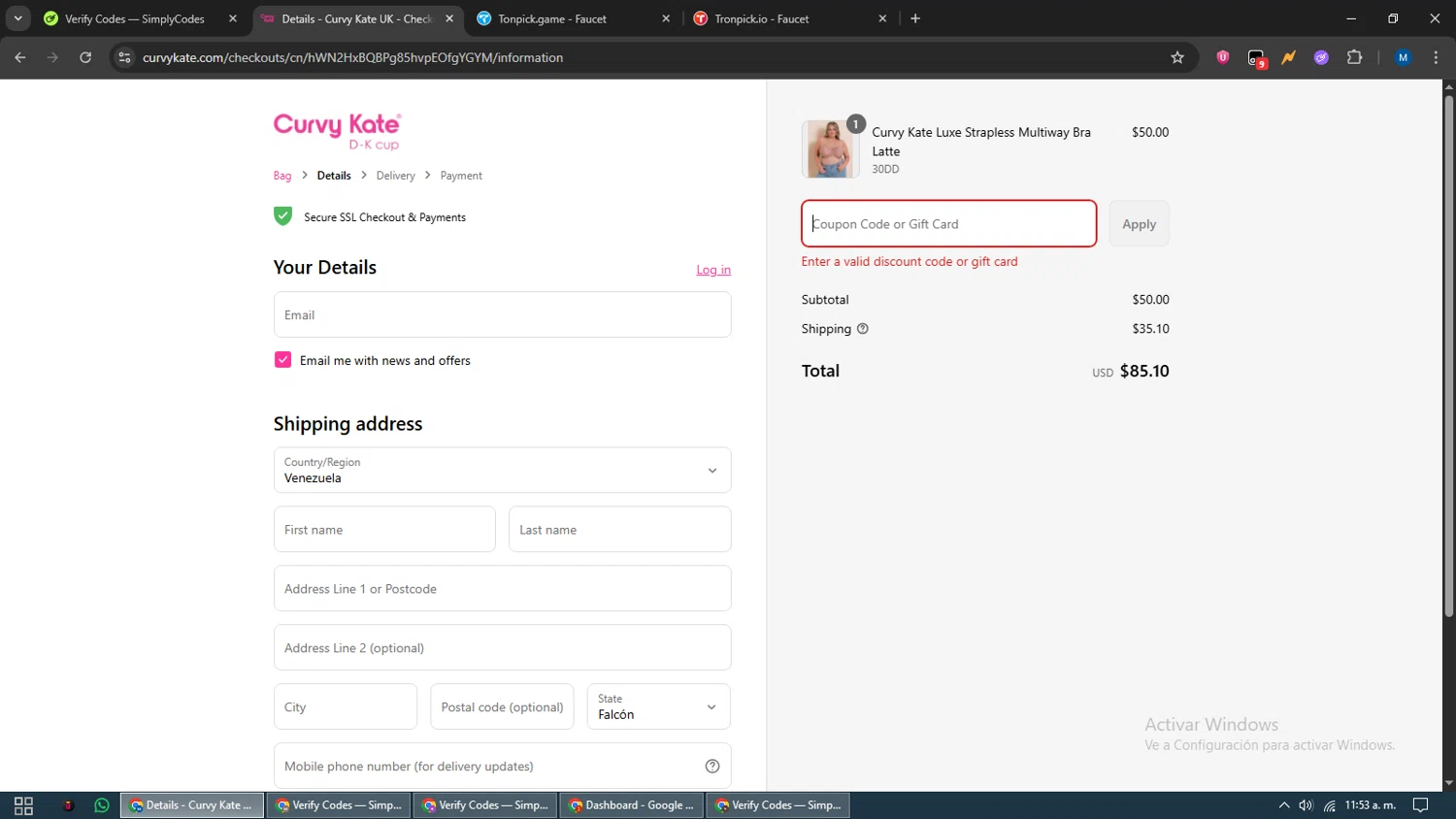Go back to the previous page
The image size is (1456, 819).
click(x=20, y=57)
